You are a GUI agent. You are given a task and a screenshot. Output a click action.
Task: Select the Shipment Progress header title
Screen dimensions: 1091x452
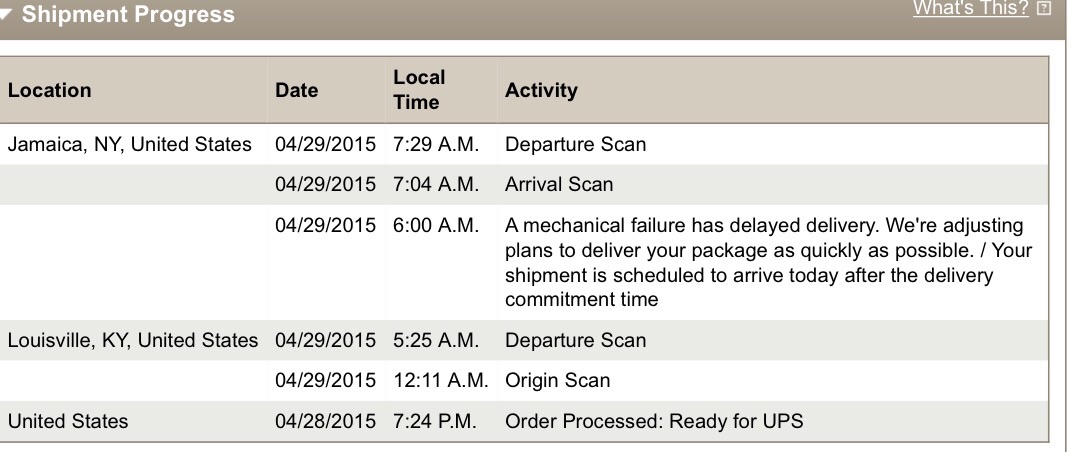click(128, 15)
